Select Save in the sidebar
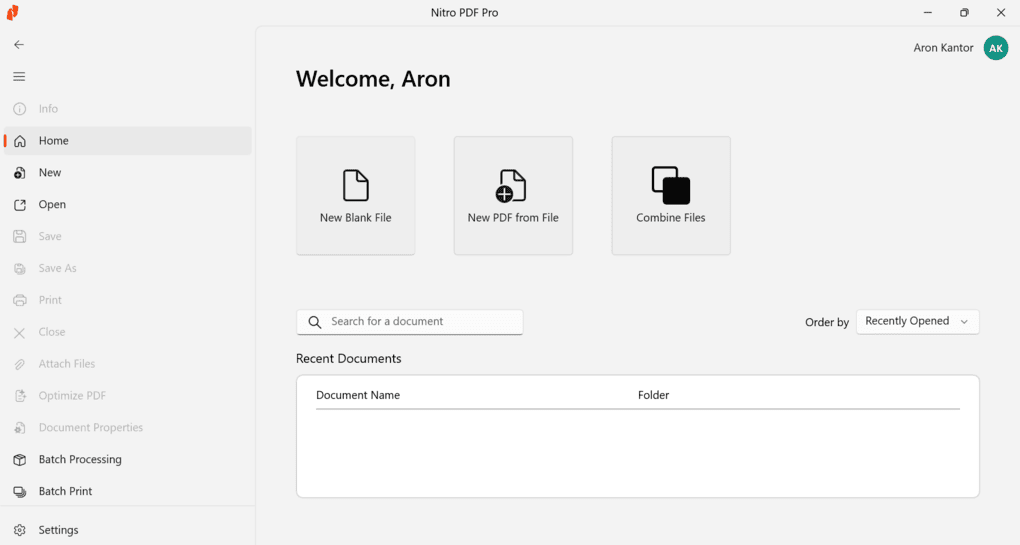Viewport: 1020px width, 545px height. (x=128, y=236)
